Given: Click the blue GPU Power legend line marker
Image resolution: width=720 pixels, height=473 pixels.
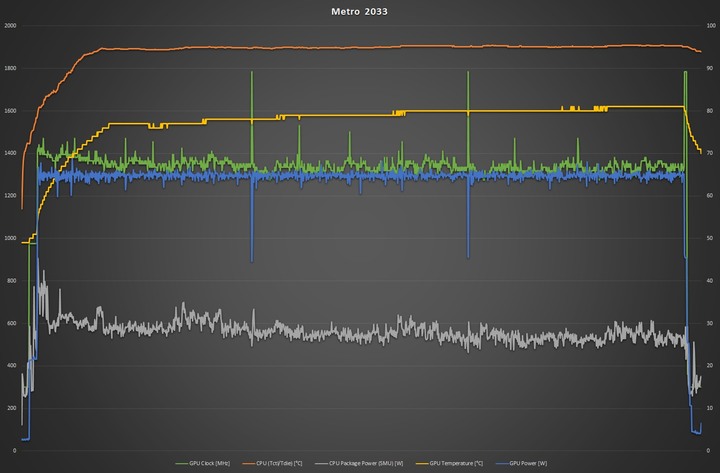Looking at the screenshot, I should click(x=502, y=463).
